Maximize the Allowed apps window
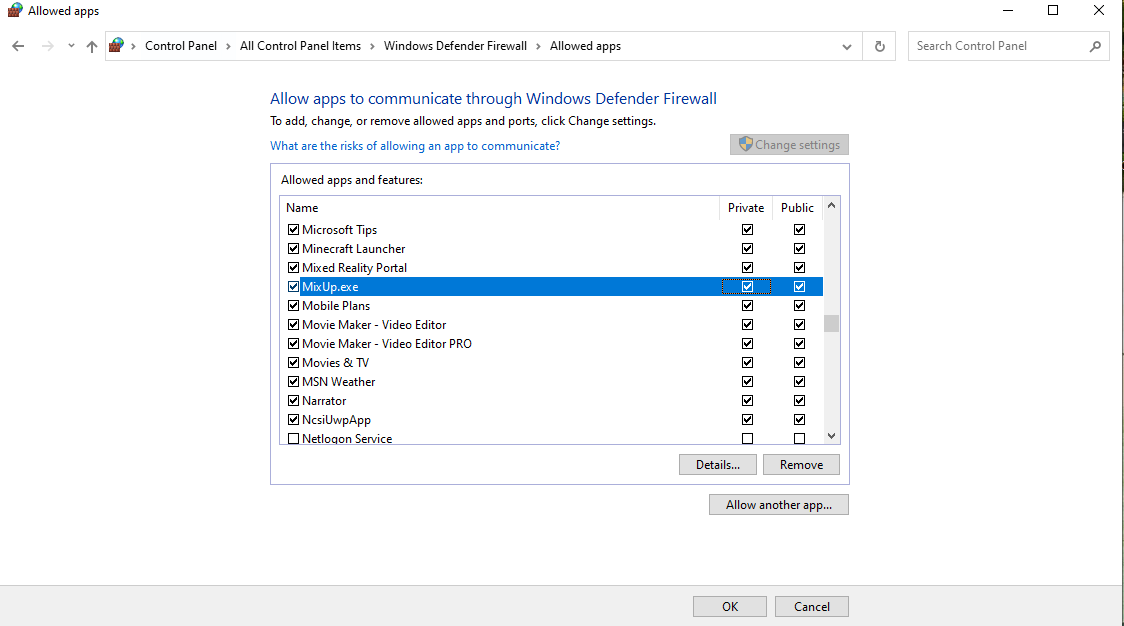Viewport: 1124px width, 626px height. pos(1053,11)
